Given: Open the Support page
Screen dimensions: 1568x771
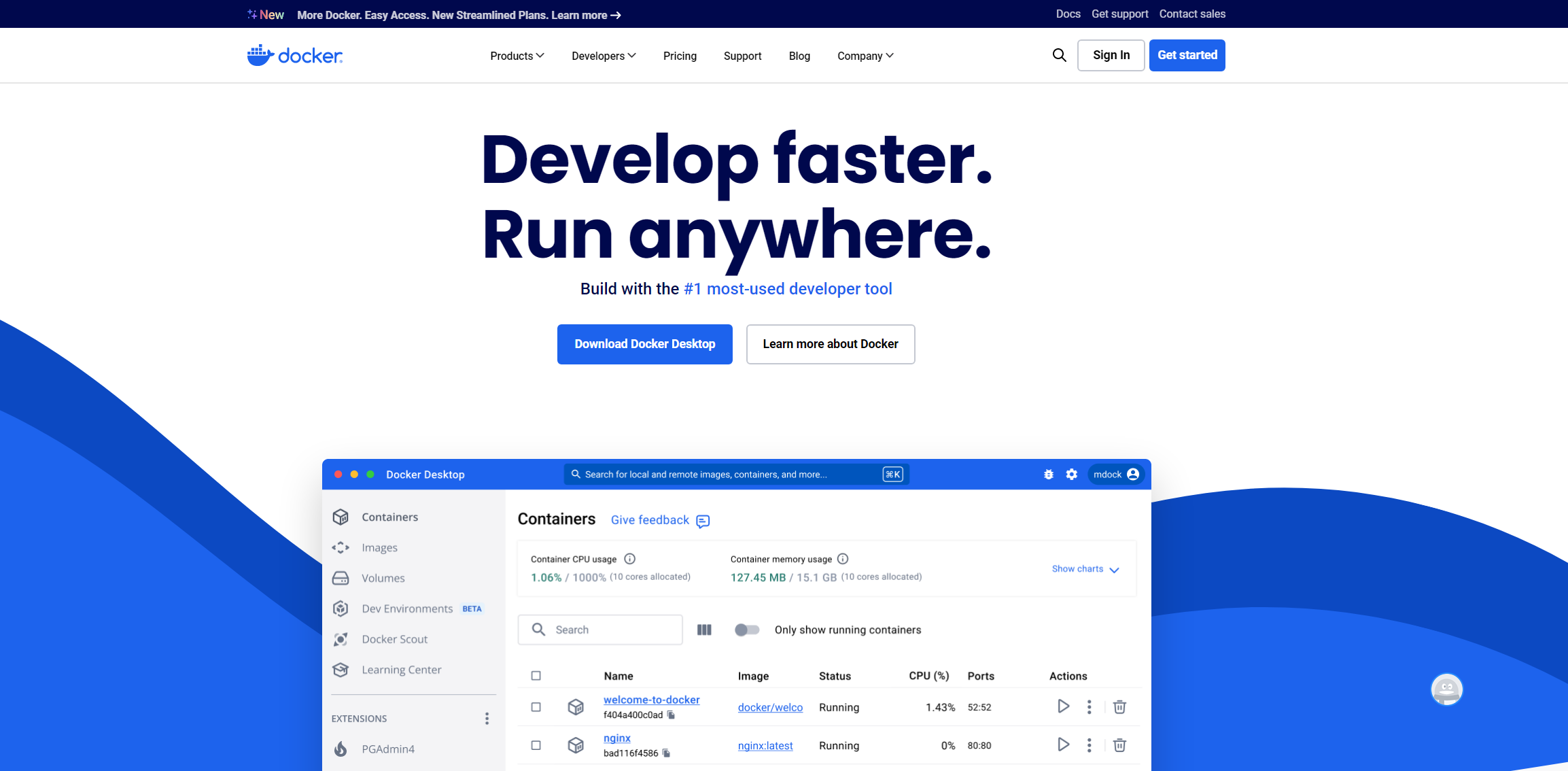Looking at the screenshot, I should point(742,56).
